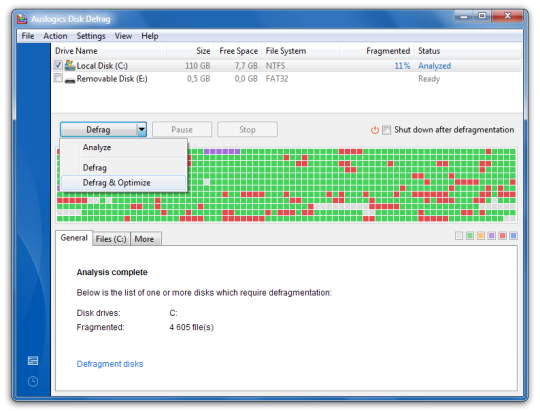Open the Action menu
Viewport: 540px width, 411px height.
pos(55,36)
